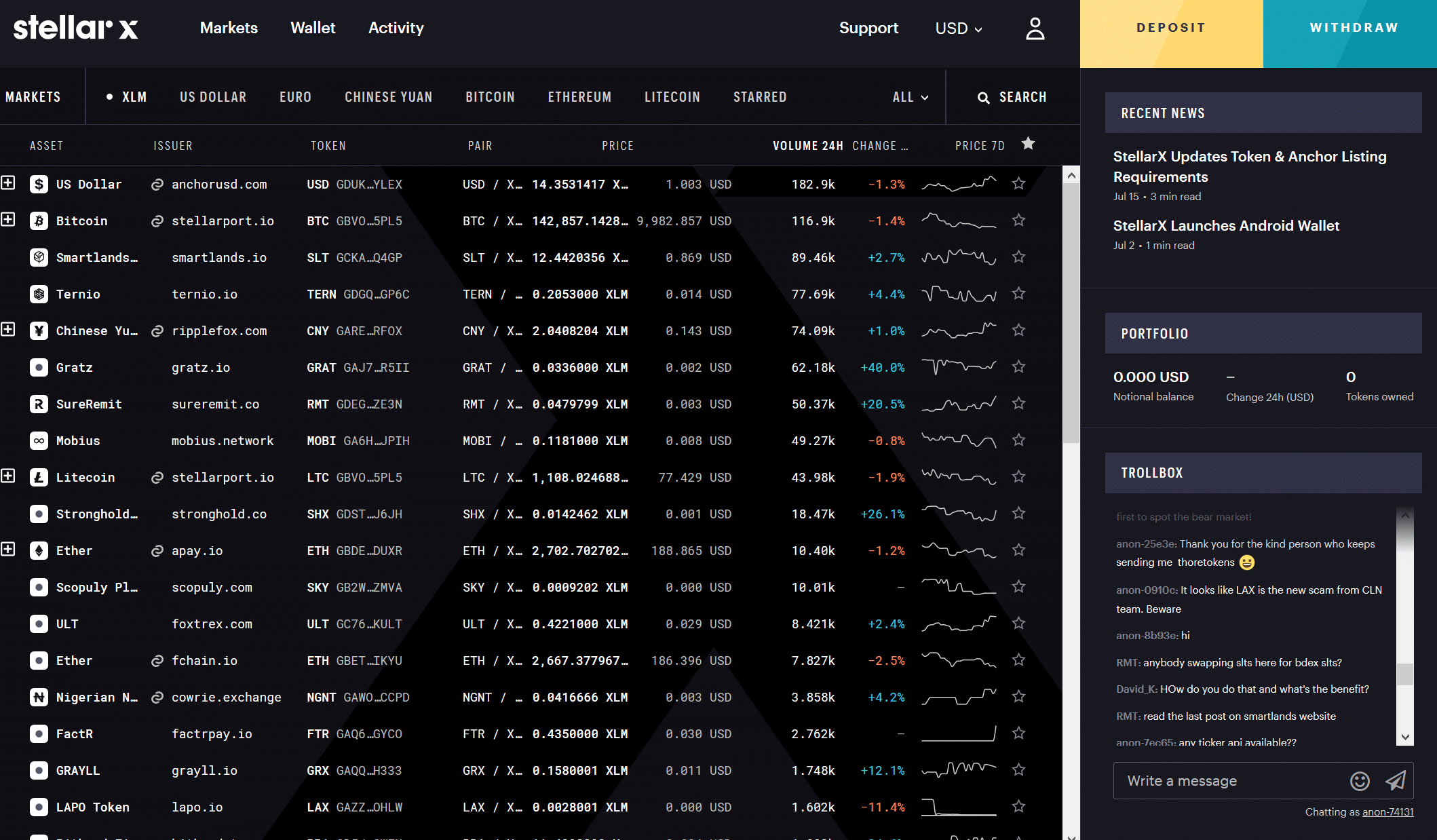1437x840 pixels.
Task: Click the Smartlands asset icon
Action: (x=39, y=257)
